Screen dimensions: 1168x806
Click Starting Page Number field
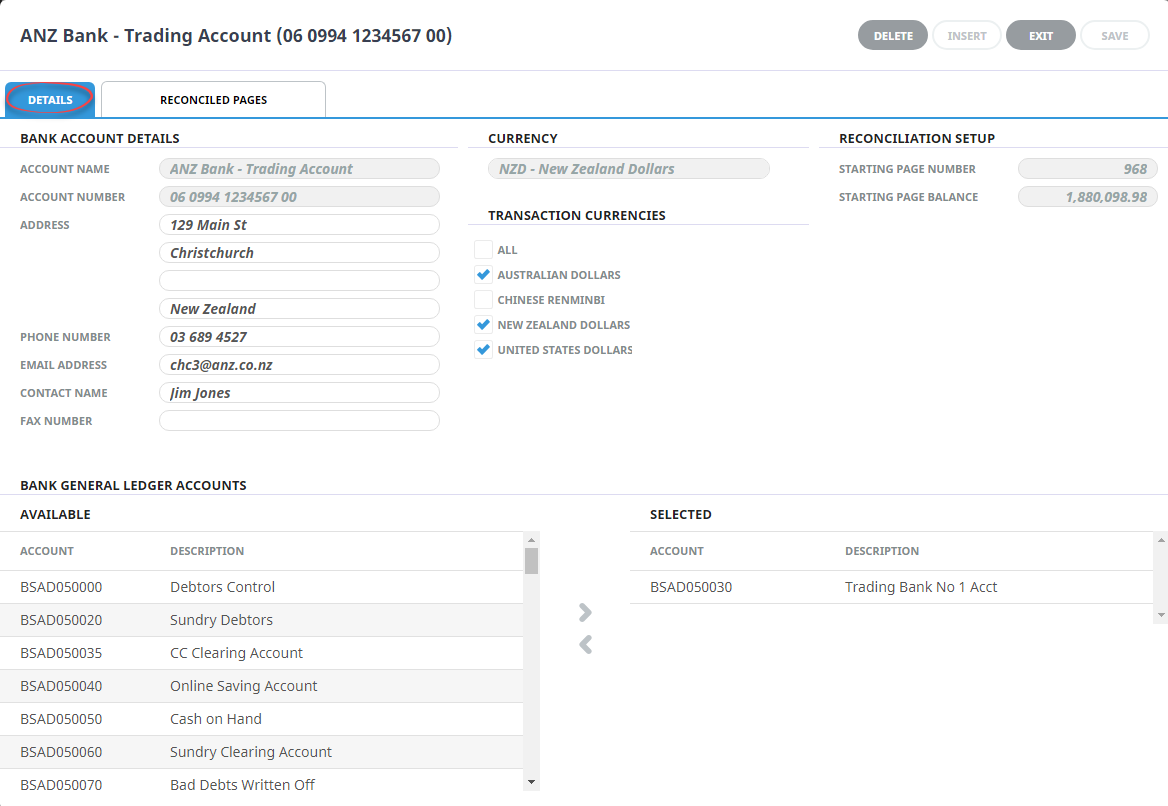click(1088, 169)
